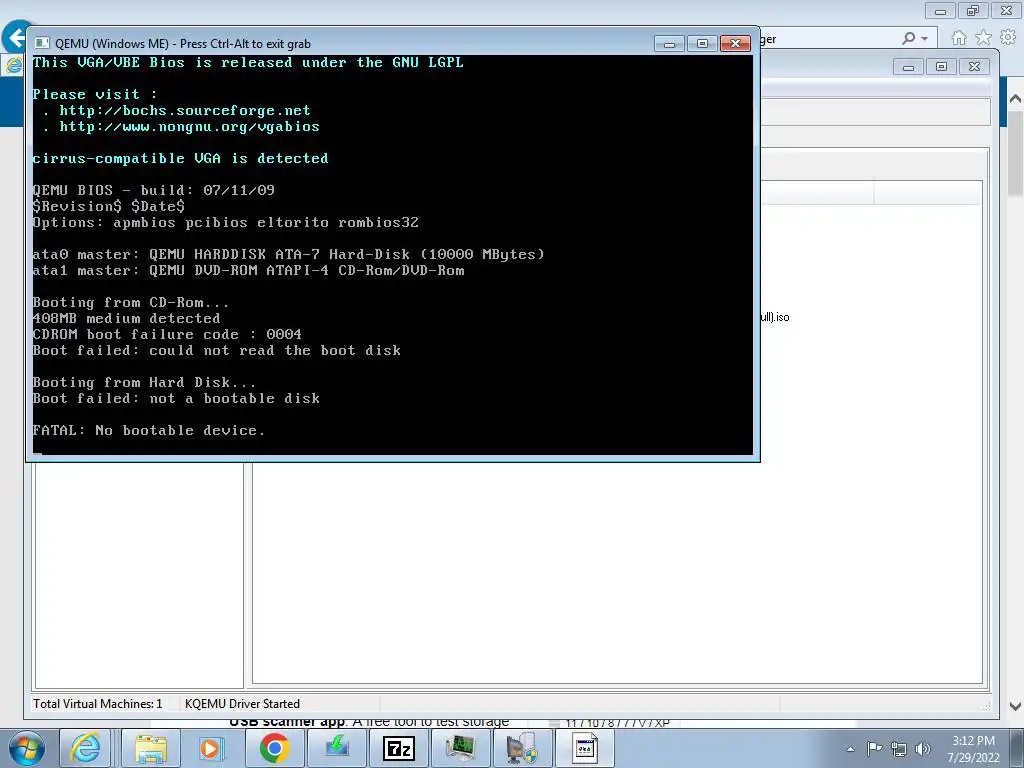The width and height of the screenshot is (1024, 768).
Task: Minimize the QEMU Manager window behind
Action: coord(908,67)
